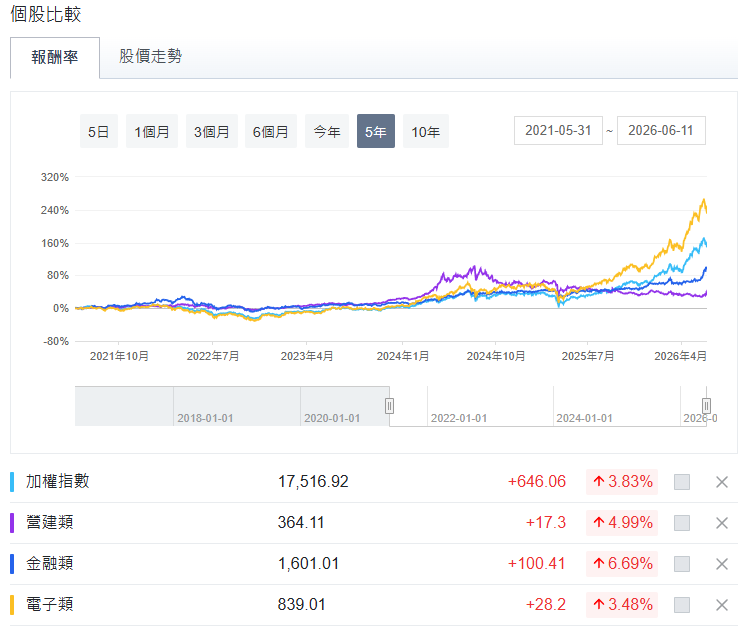Click the blue swatch beside 金融類
745x635 pixels.
point(12,563)
